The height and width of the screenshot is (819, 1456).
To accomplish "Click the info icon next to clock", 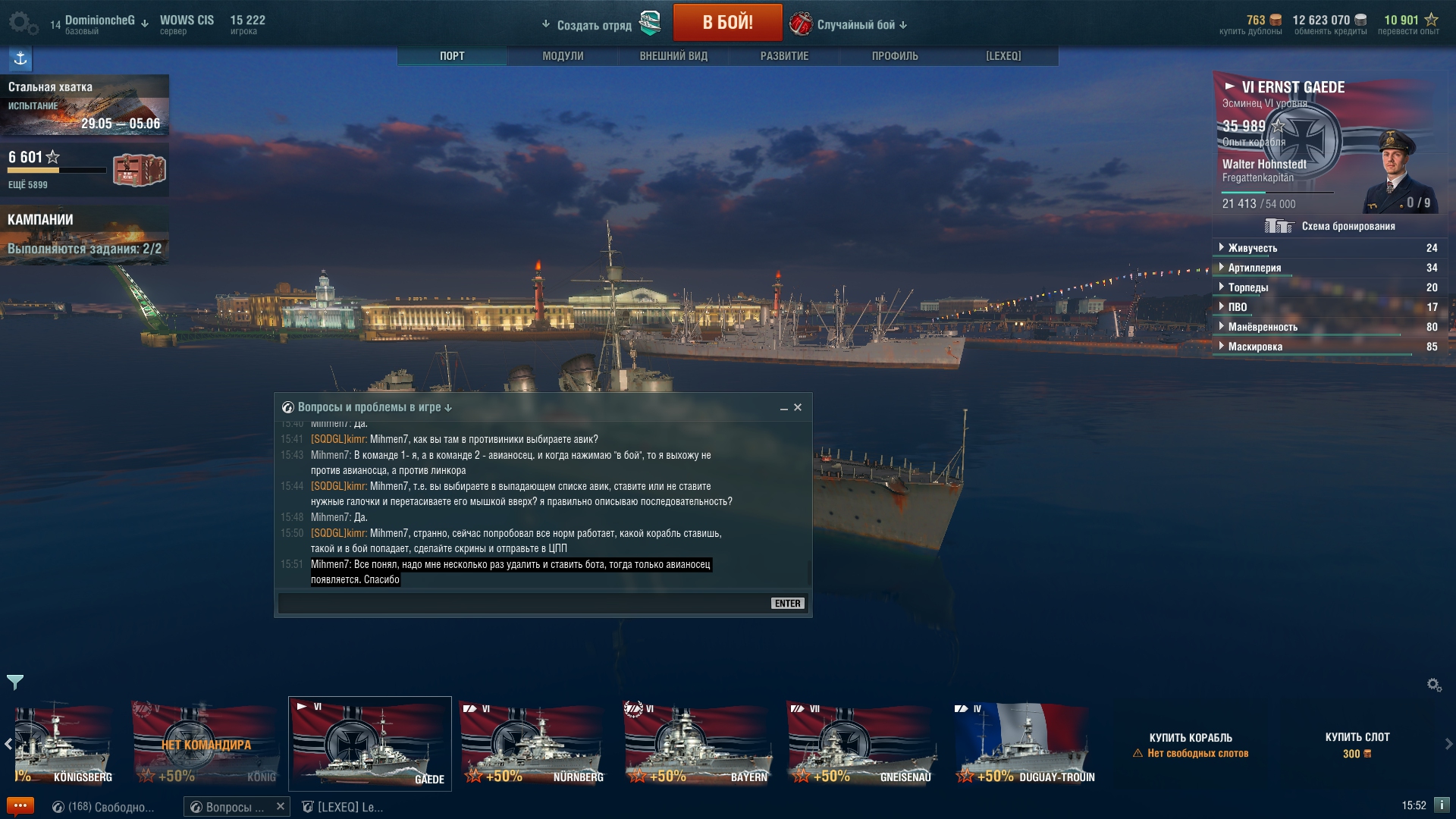I will [x=1442, y=805].
